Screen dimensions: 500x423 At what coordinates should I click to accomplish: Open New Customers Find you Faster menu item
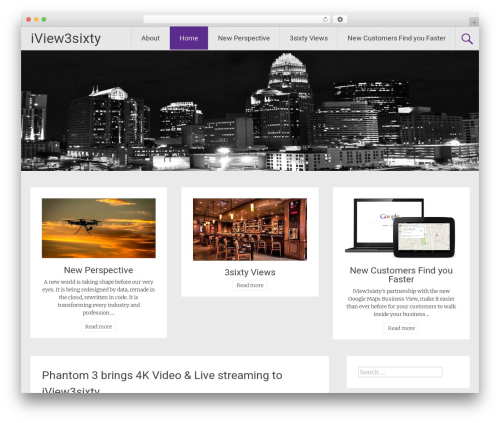(x=396, y=38)
